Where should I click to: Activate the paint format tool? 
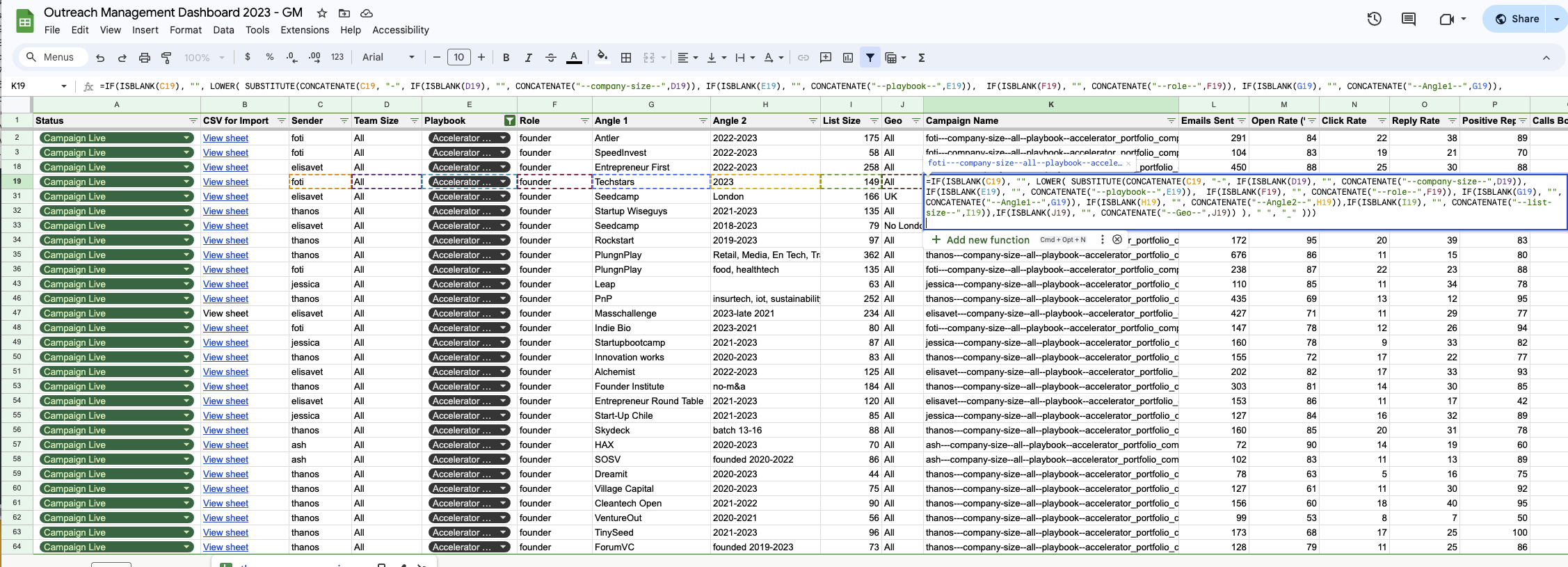(166, 58)
